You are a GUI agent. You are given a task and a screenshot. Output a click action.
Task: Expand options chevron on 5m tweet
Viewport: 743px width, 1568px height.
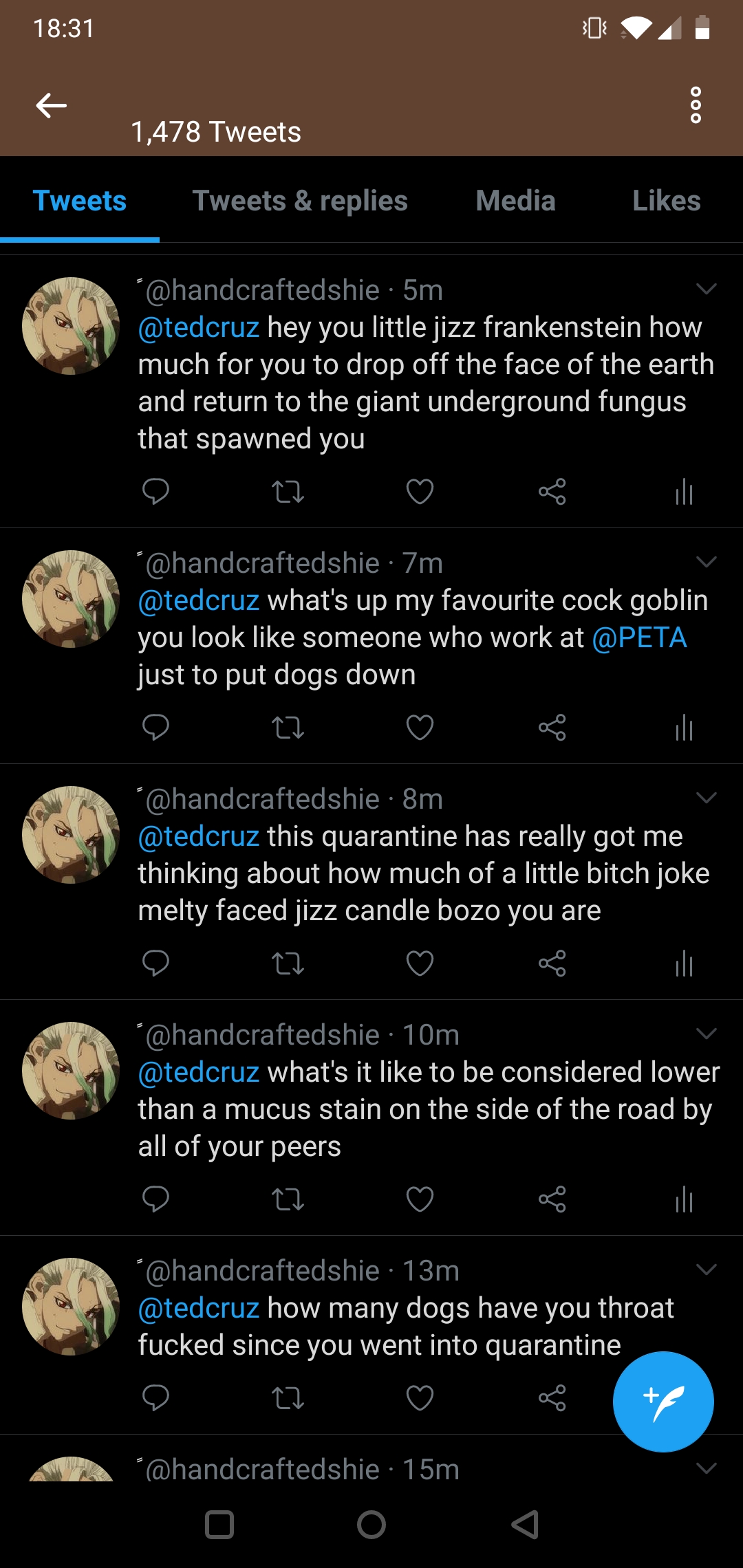tap(707, 289)
